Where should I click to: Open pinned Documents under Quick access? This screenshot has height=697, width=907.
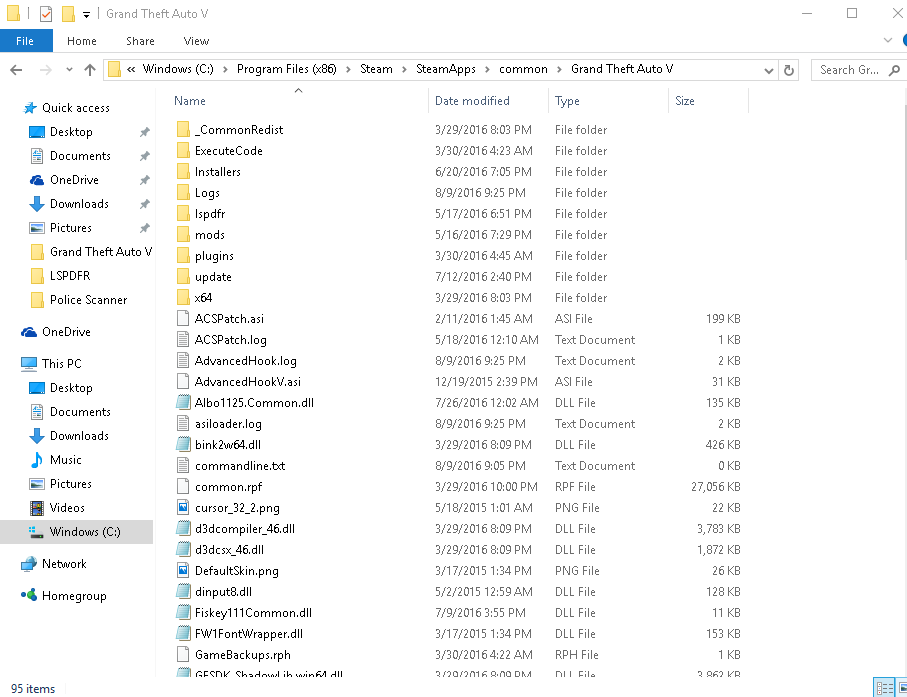click(80, 156)
